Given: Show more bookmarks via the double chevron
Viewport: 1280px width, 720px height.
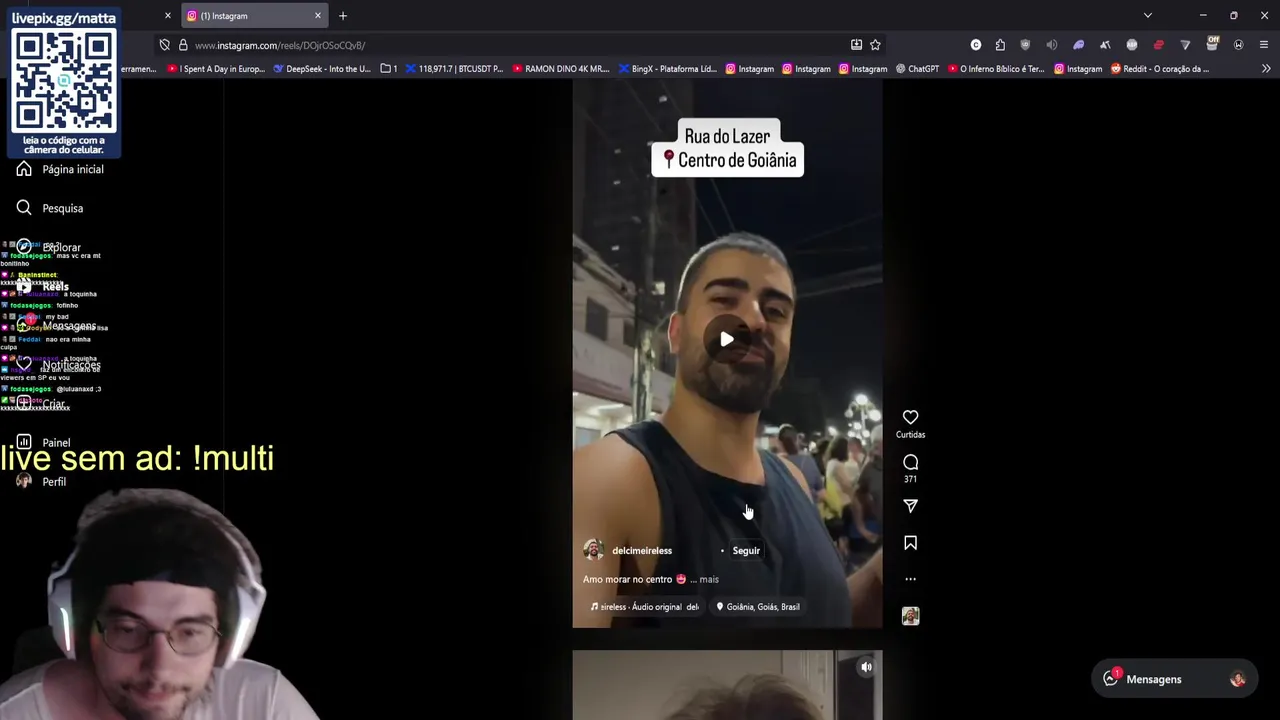Looking at the screenshot, I should click(1266, 69).
